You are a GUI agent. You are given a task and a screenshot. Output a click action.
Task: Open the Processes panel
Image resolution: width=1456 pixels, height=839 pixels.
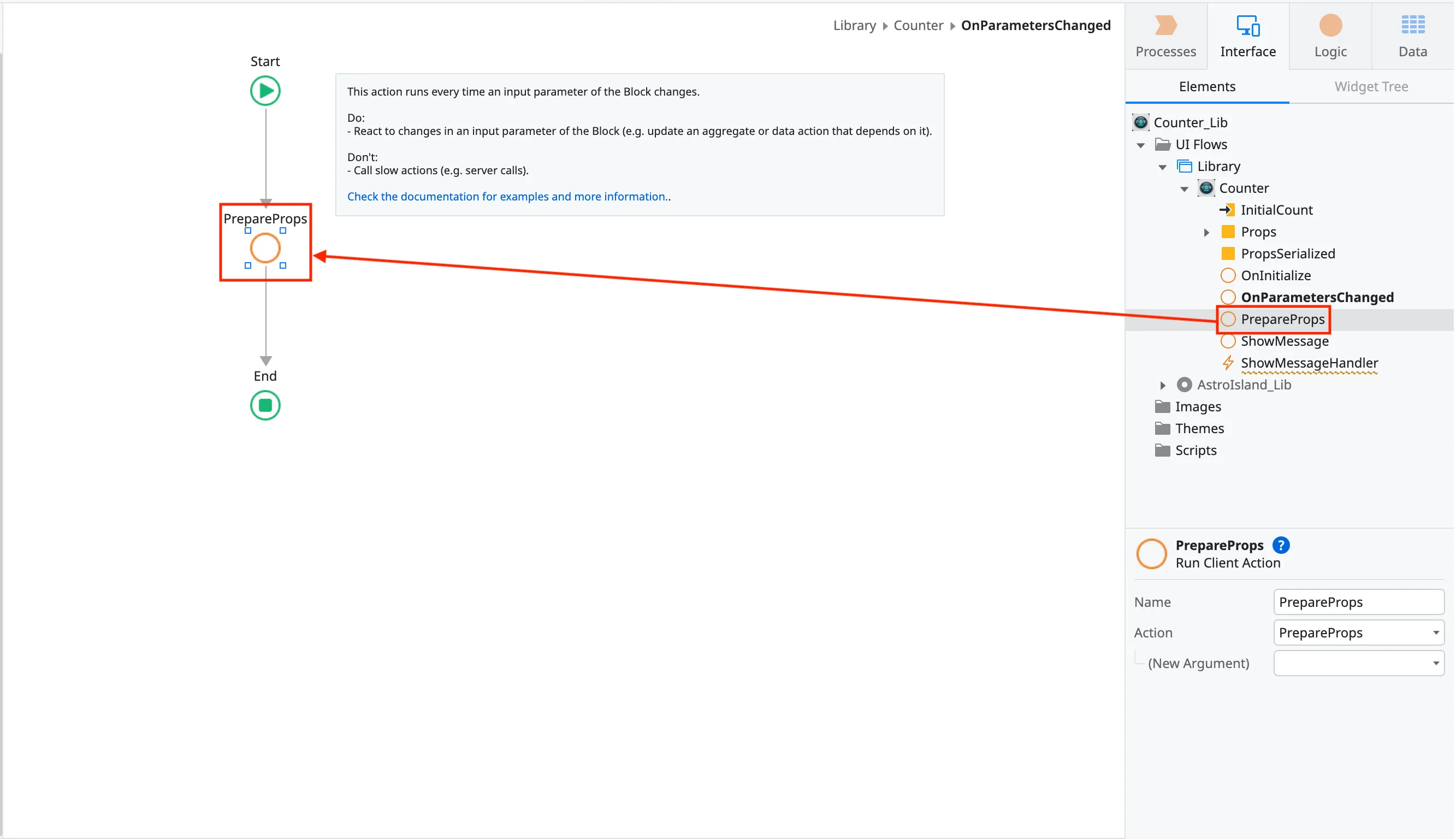(x=1165, y=34)
